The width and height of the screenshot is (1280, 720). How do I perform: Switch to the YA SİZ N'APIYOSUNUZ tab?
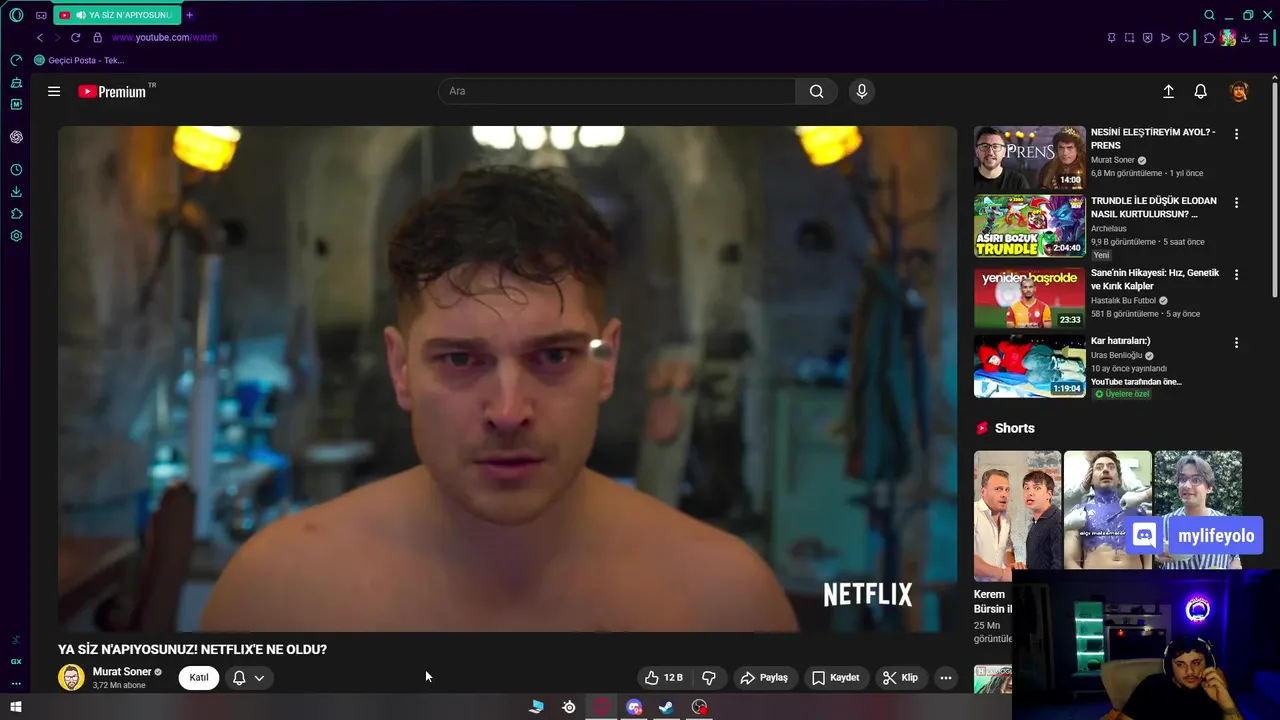tap(118, 15)
